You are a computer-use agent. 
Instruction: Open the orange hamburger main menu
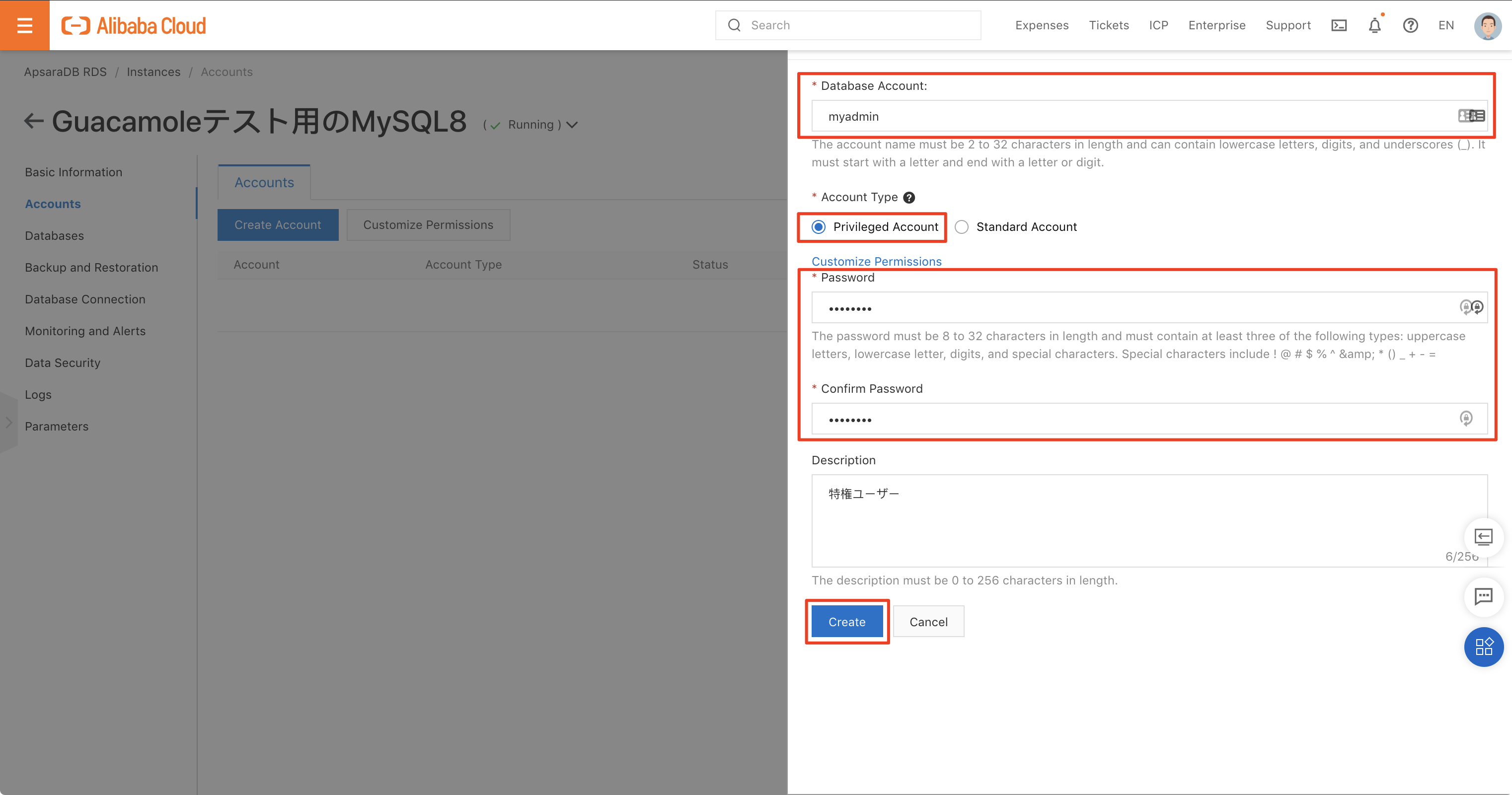(25, 25)
